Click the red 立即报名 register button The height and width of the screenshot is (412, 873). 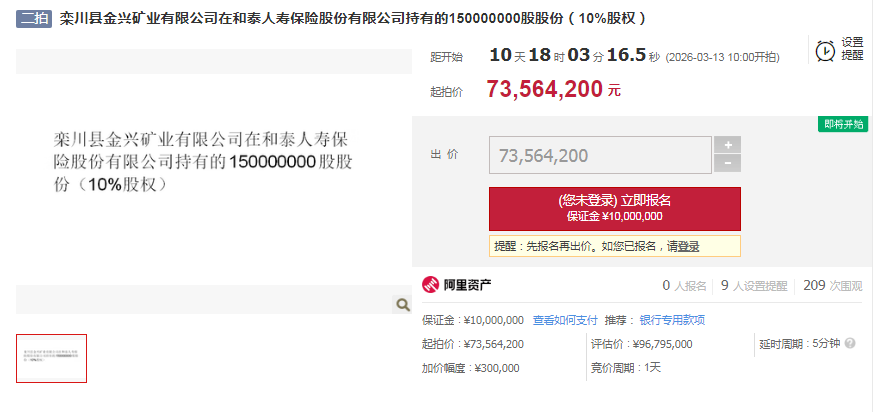[x=615, y=209]
